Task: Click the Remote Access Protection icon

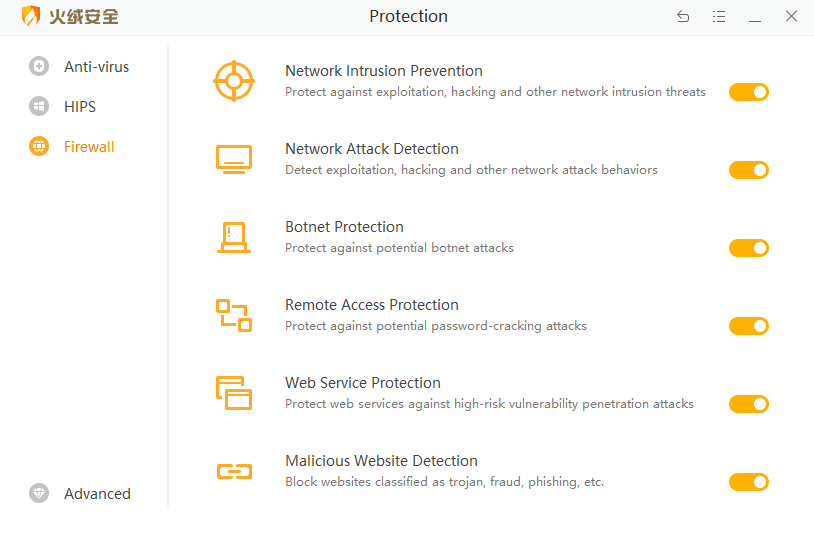Action: pyautogui.click(x=234, y=315)
